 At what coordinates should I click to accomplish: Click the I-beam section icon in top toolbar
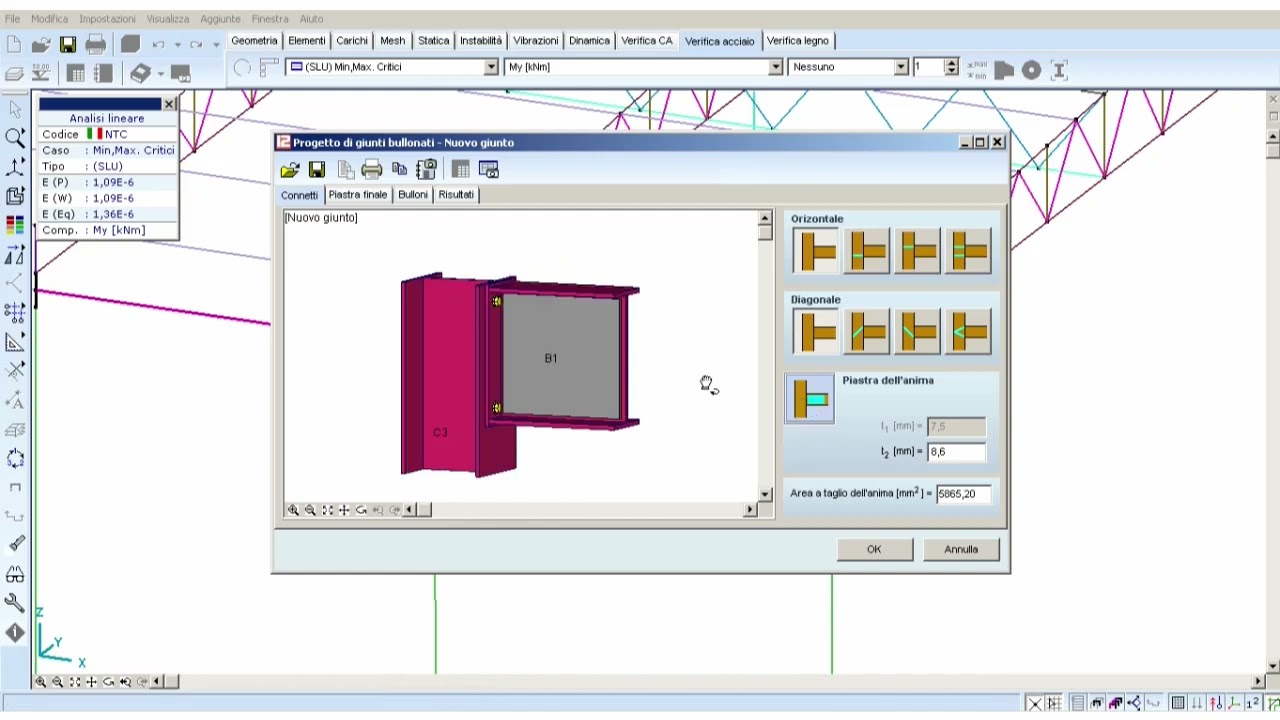(1059, 69)
